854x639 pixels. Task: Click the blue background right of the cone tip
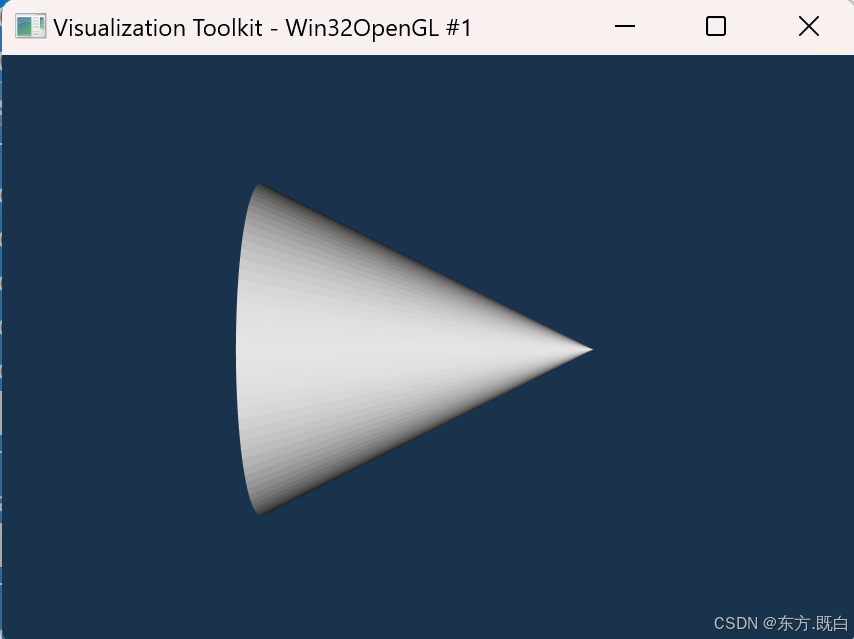(719, 349)
